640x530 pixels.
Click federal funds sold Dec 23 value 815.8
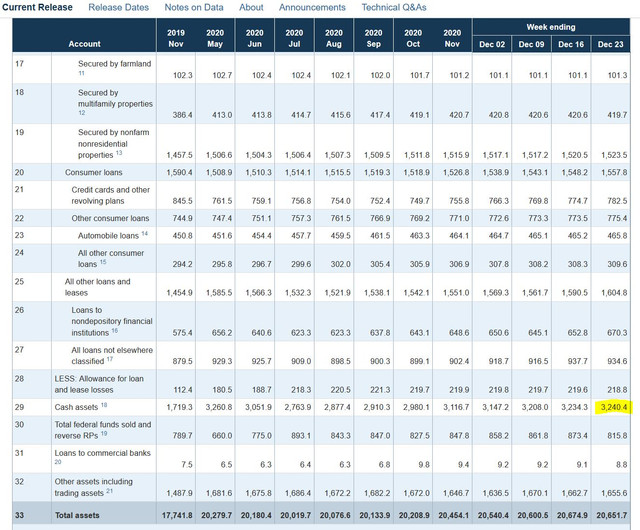coord(617,436)
